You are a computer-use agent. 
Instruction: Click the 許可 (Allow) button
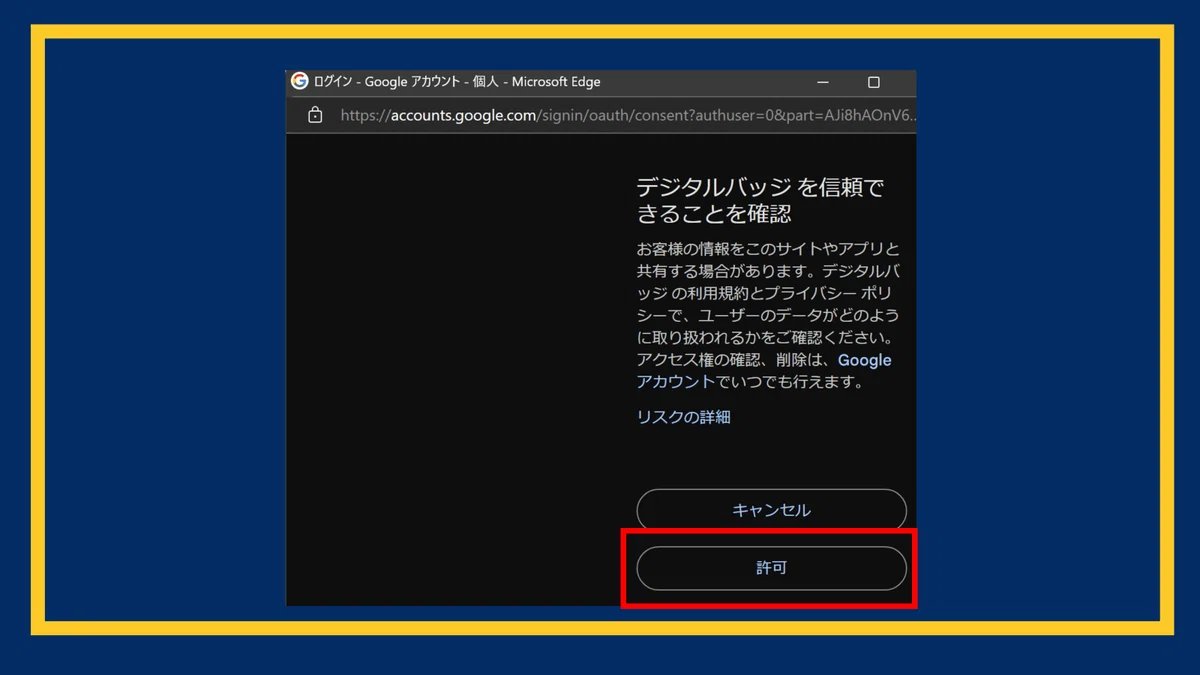771,568
